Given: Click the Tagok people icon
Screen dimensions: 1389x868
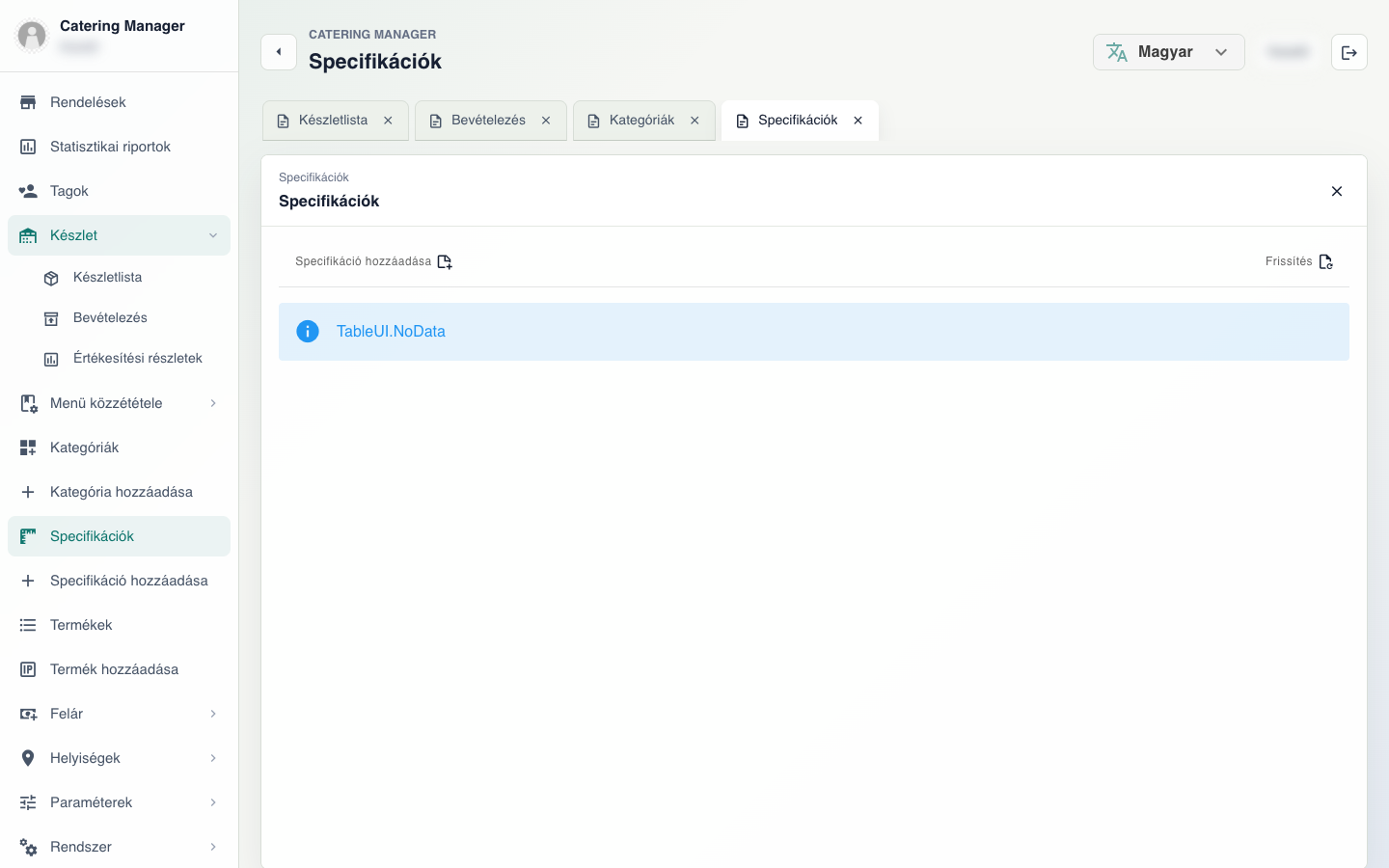Looking at the screenshot, I should coord(28,191).
